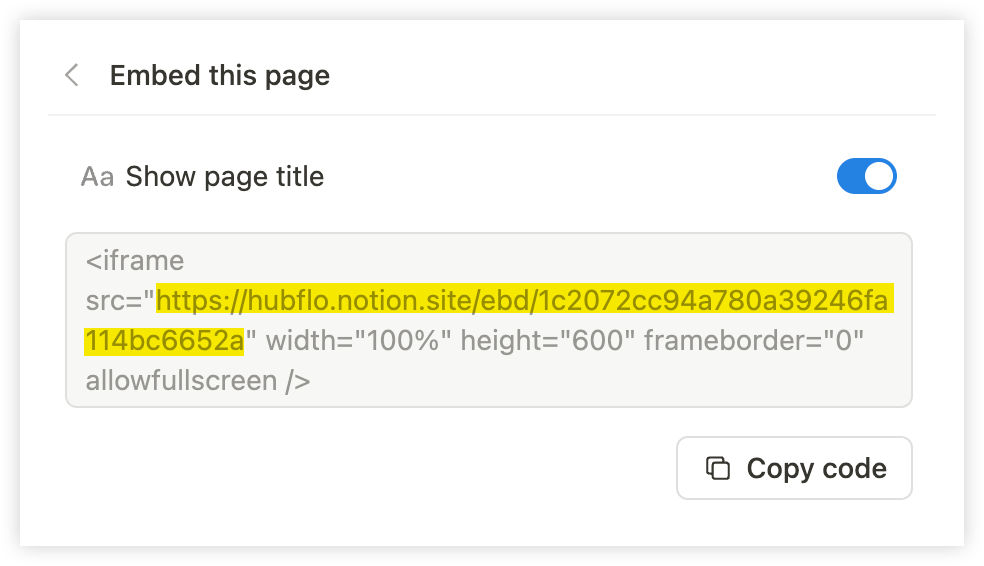Click the Embed this page heading

coord(220,76)
